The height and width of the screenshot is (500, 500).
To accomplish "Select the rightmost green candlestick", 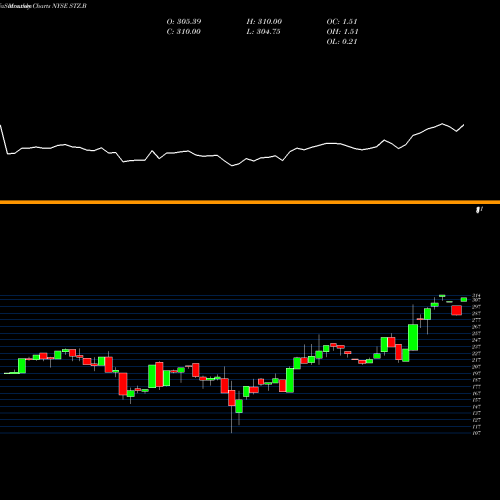I will (464, 299).
